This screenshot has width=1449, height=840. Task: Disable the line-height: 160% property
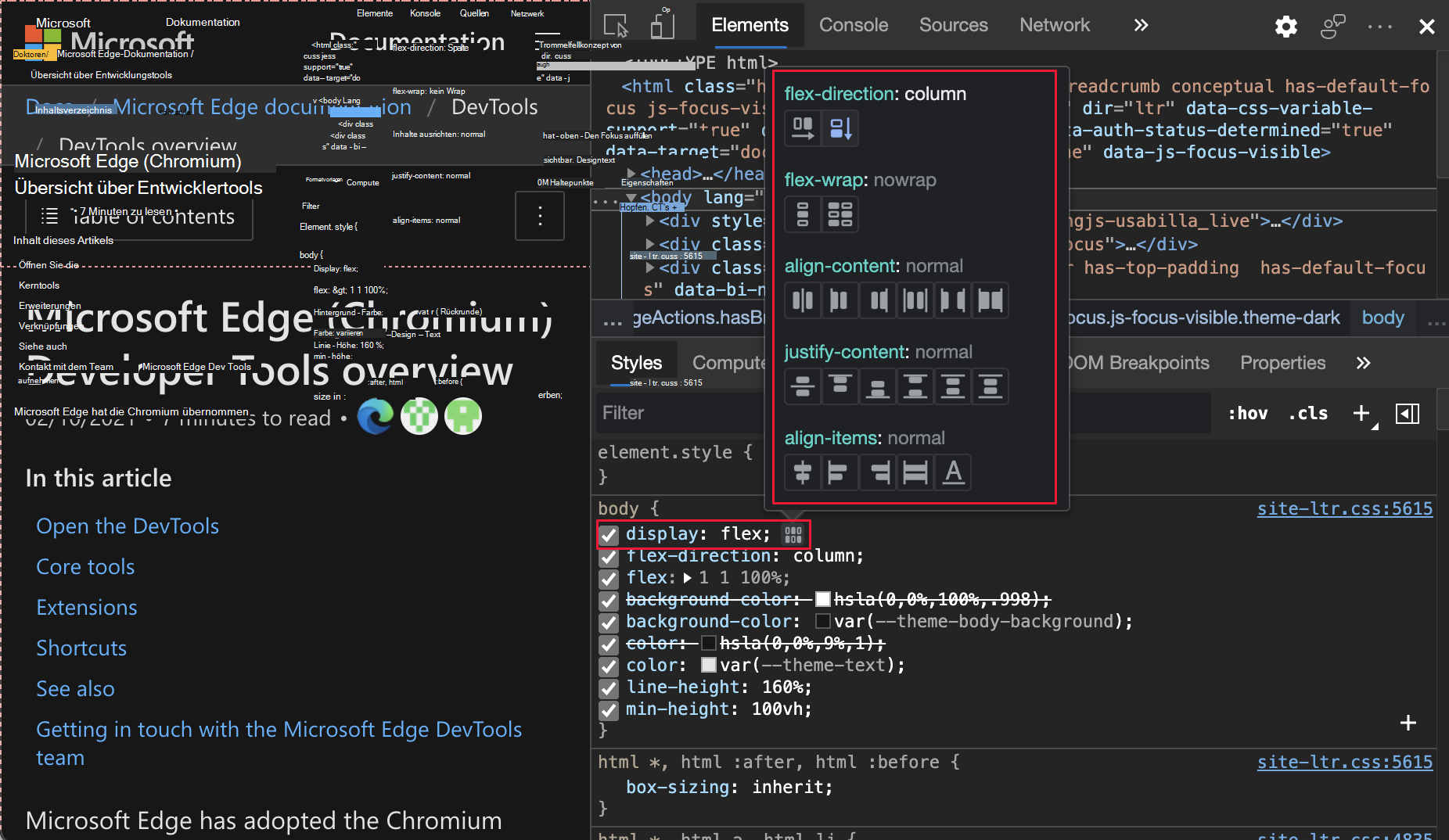pos(609,688)
